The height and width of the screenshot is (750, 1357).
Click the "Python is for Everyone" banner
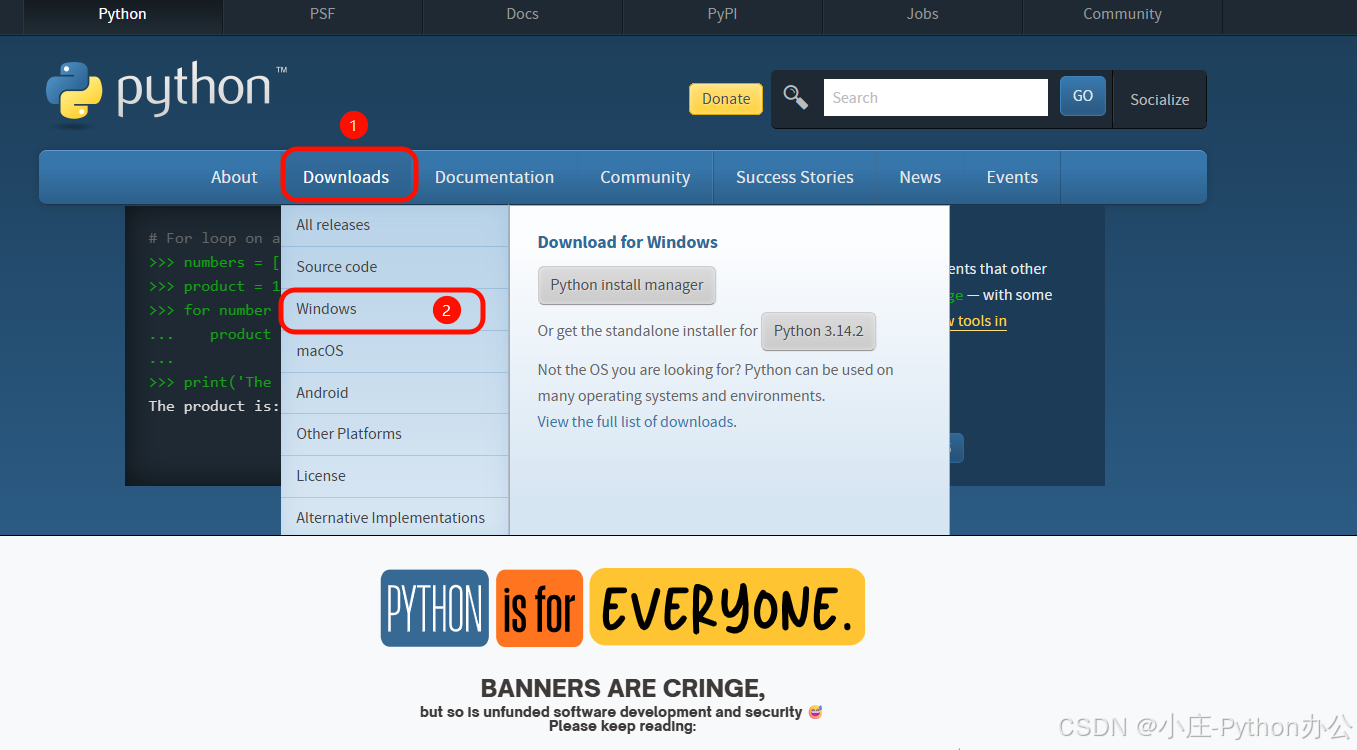622,607
